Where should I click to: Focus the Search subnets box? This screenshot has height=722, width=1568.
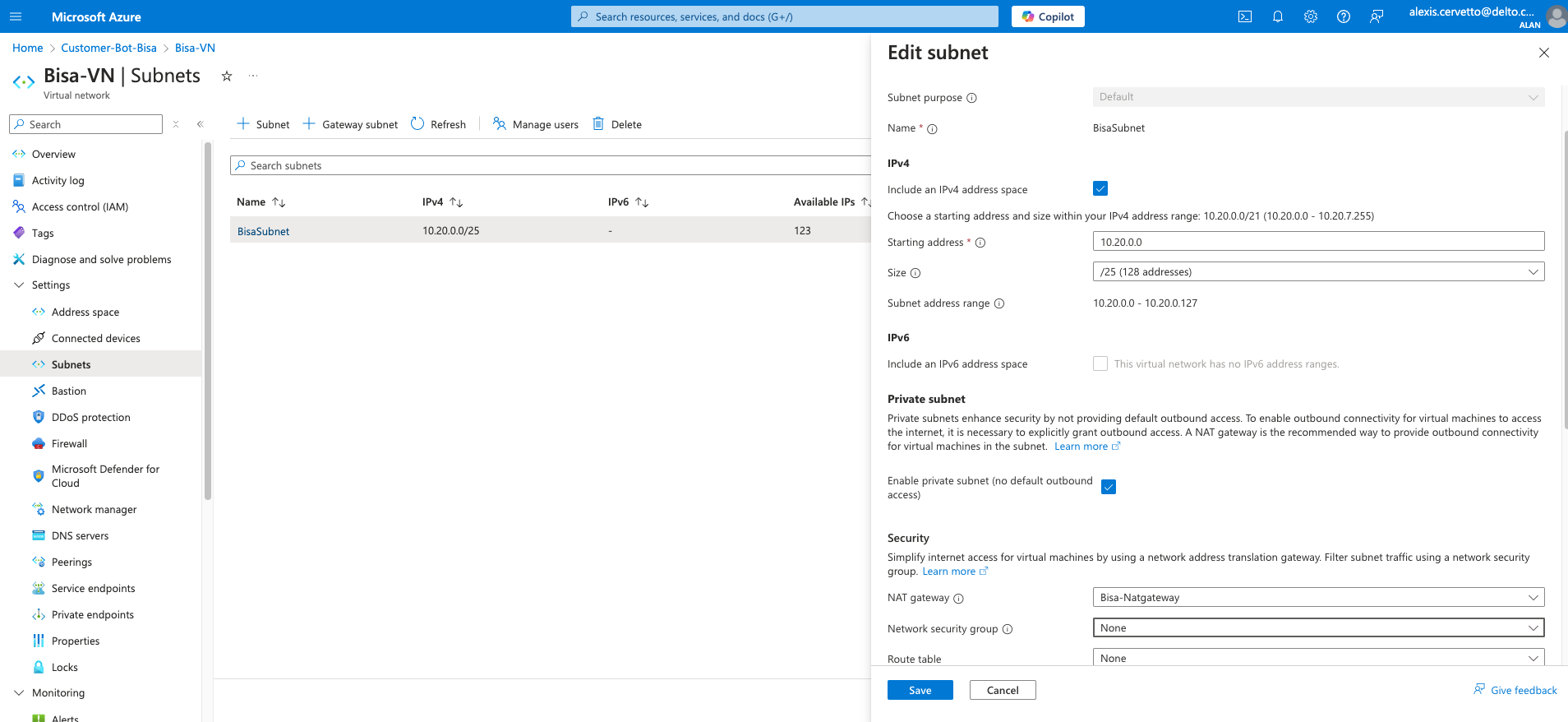coord(551,165)
